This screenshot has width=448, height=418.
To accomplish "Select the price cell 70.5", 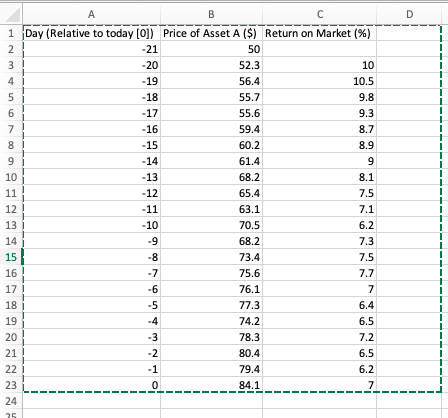I will tap(211, 225).
